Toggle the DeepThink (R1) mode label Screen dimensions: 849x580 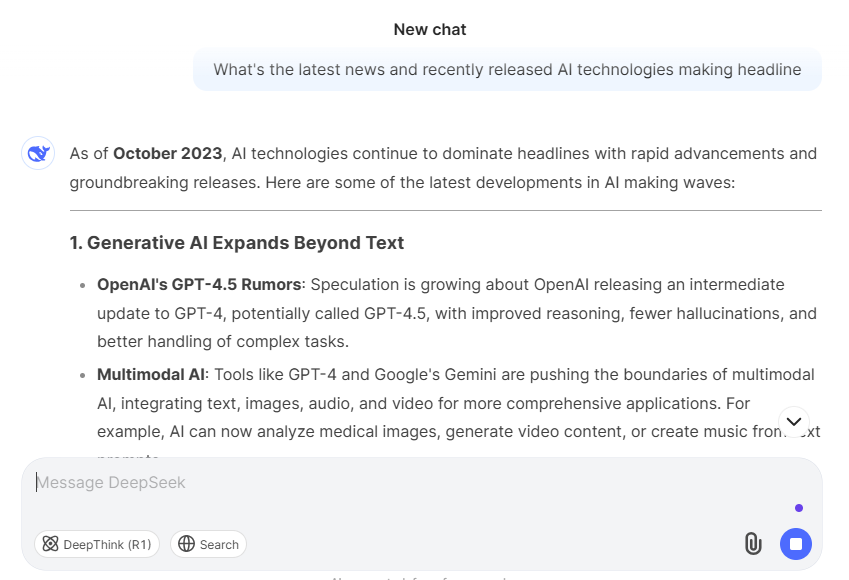click(107, 545)
